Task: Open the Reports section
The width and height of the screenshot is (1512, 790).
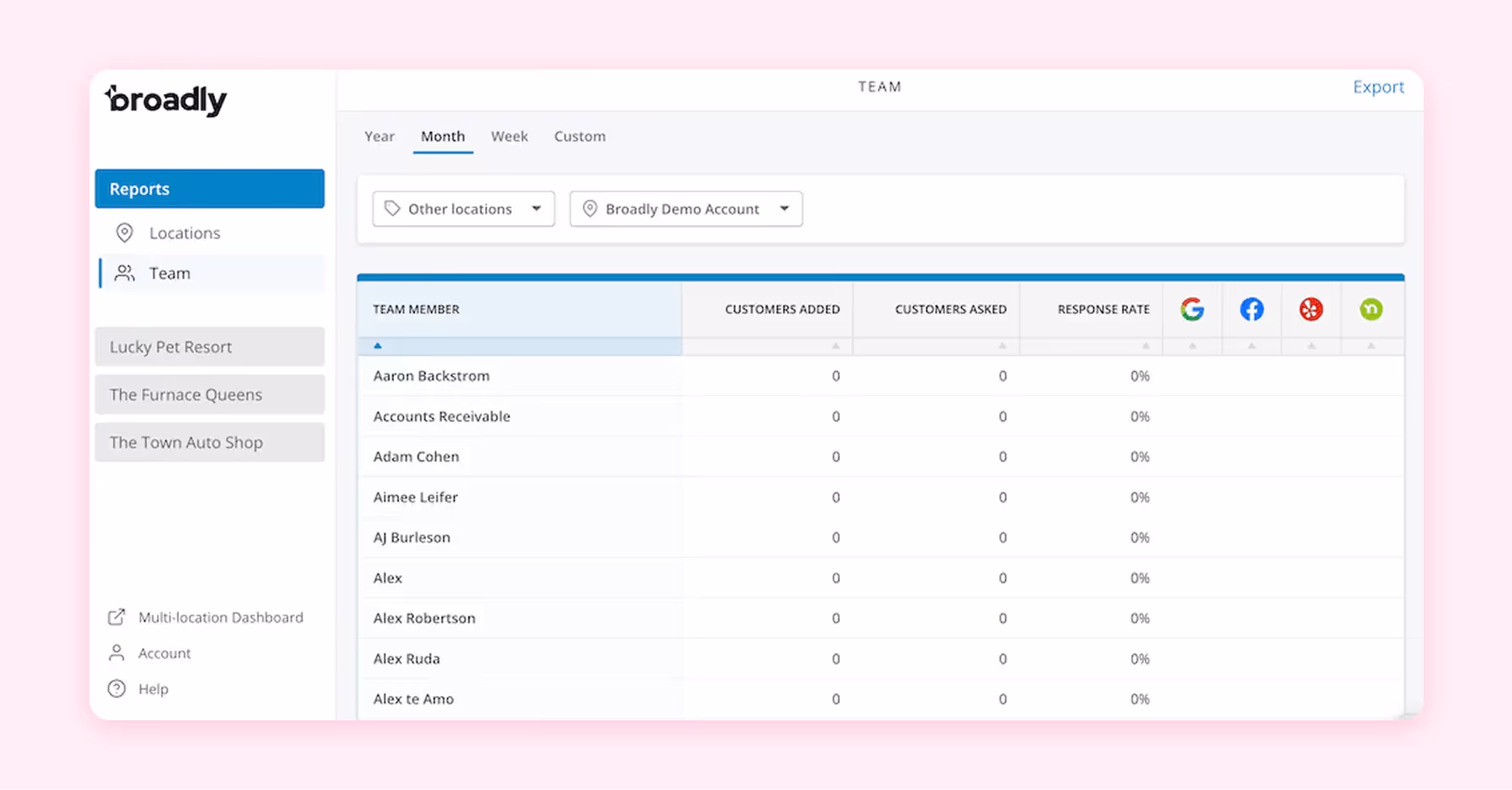Action: pos(210,189)
